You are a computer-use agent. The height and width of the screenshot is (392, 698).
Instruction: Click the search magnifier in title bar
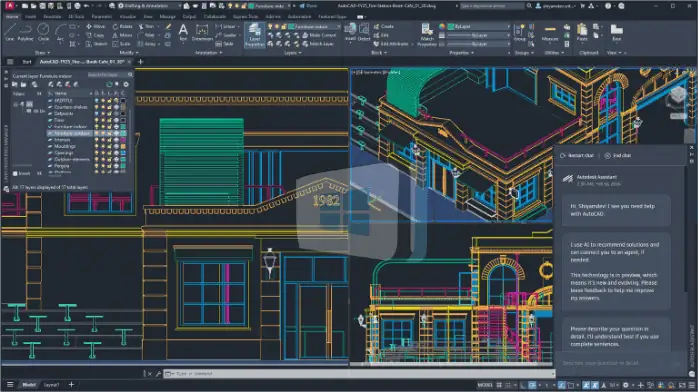(x=529, y=6)
